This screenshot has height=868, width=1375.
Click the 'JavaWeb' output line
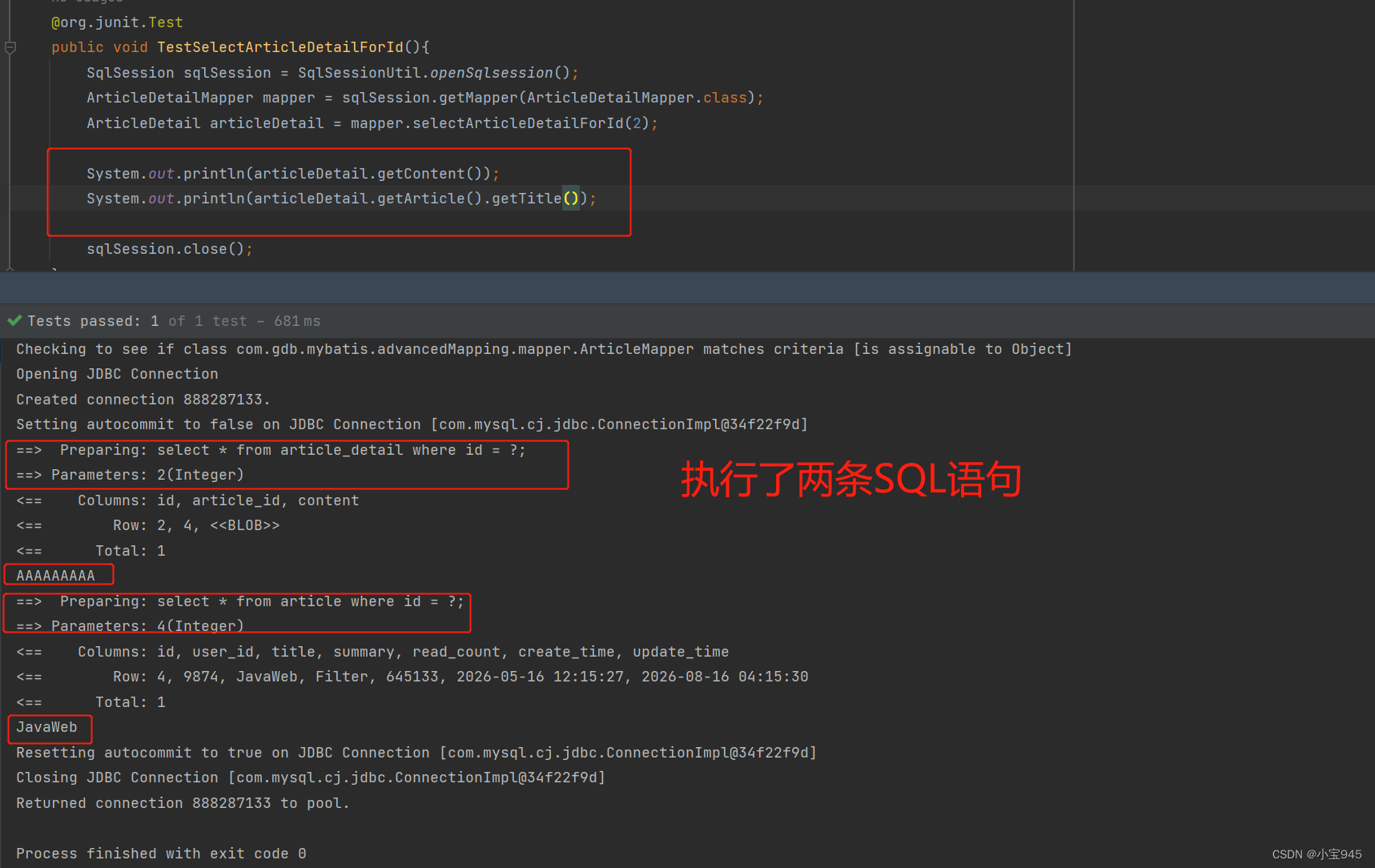46,727
